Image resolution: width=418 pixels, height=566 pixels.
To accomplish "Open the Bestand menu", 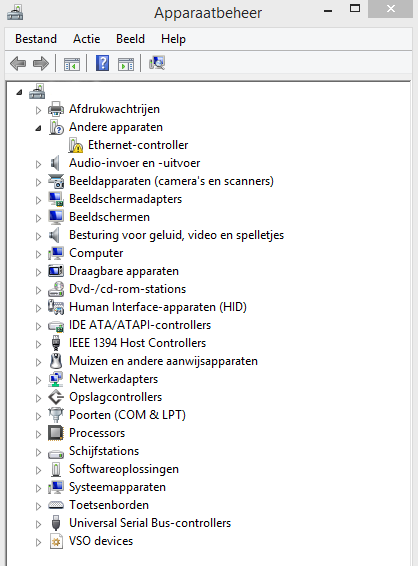I will (36, 39).
